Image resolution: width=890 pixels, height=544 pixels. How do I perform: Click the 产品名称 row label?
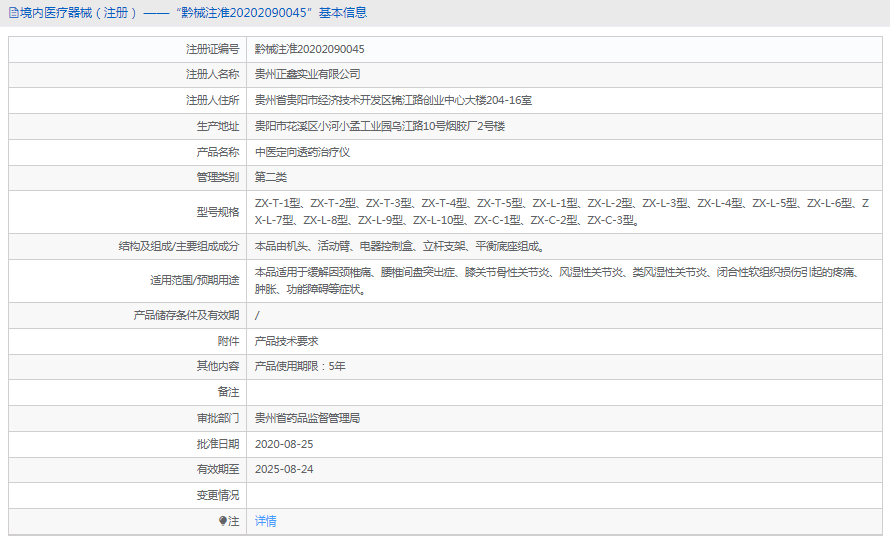coord(218,152)
